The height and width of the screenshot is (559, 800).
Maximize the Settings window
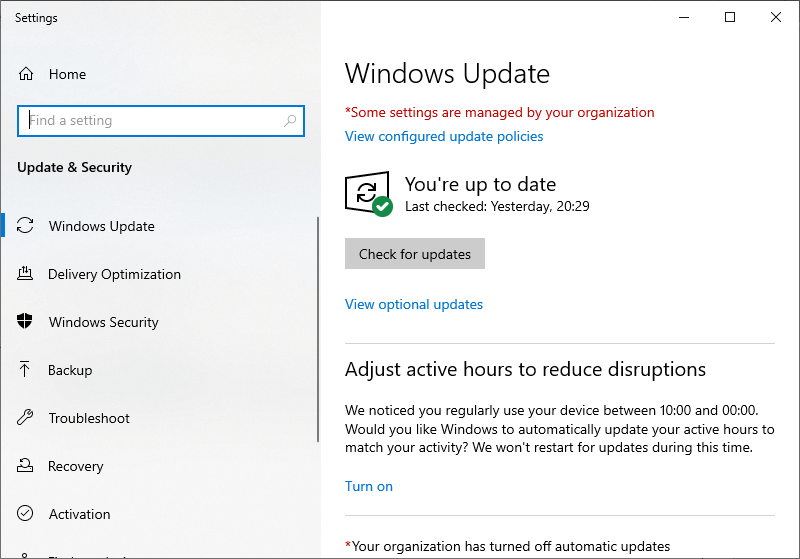730,17
